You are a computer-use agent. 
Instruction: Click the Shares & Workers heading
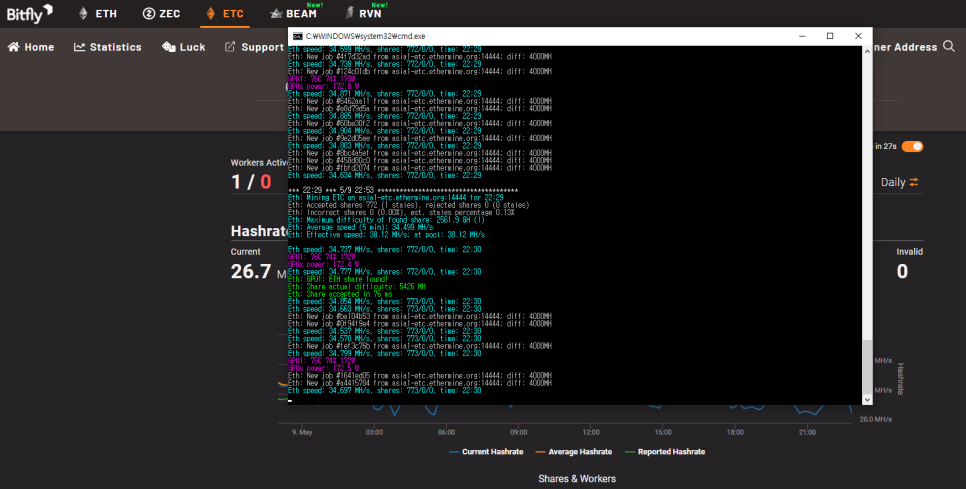click(x=577, y=479)
